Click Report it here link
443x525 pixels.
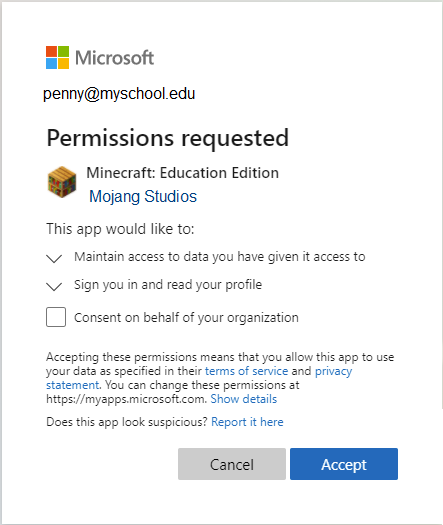click(247, 422)
